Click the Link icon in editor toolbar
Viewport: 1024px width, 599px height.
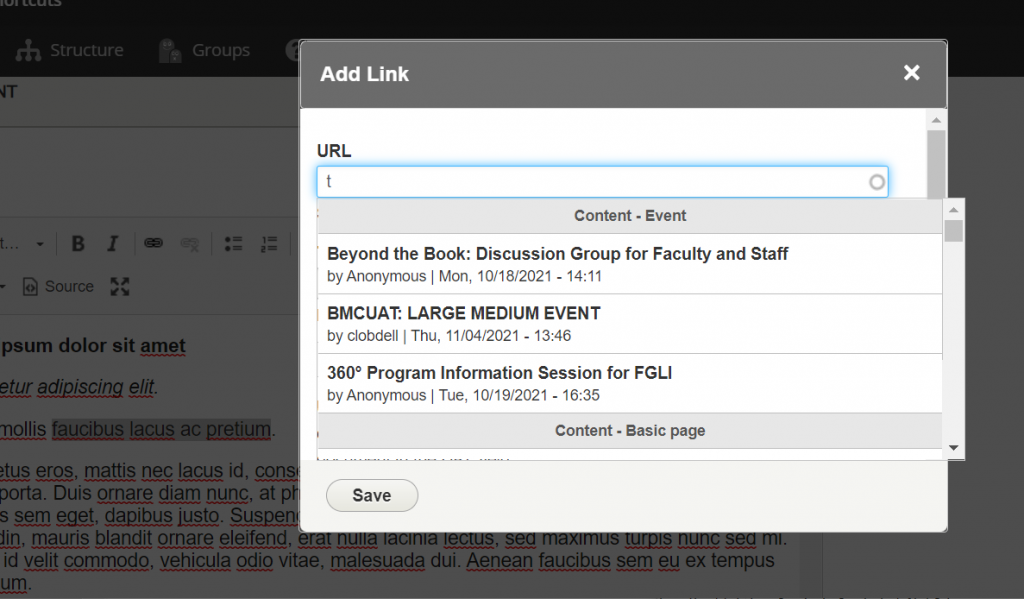pos(153,244)
